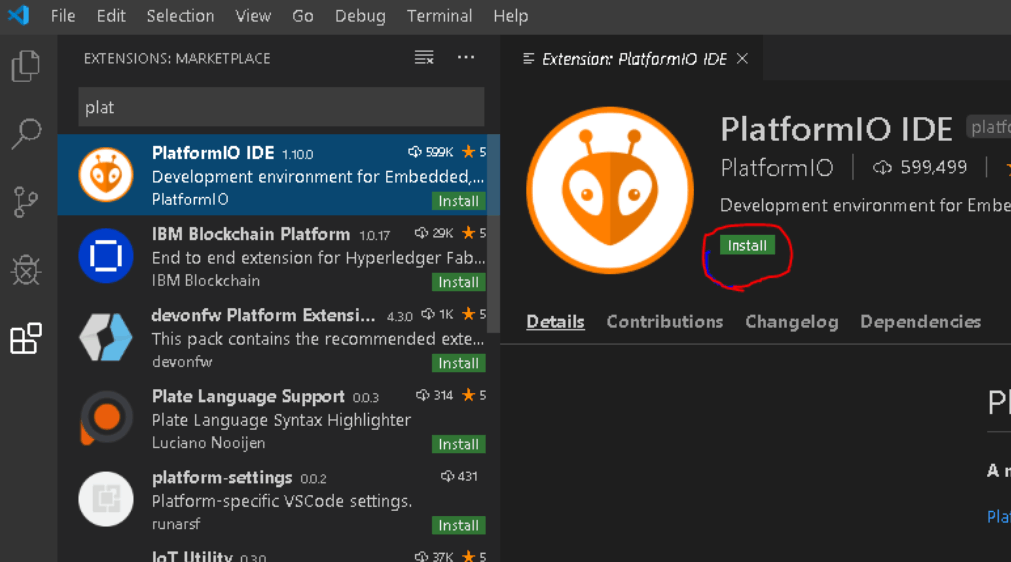Click the 599K download count in list
Image resolution: width=1011 pixels, height=562 pixels.
pos(431,152)
